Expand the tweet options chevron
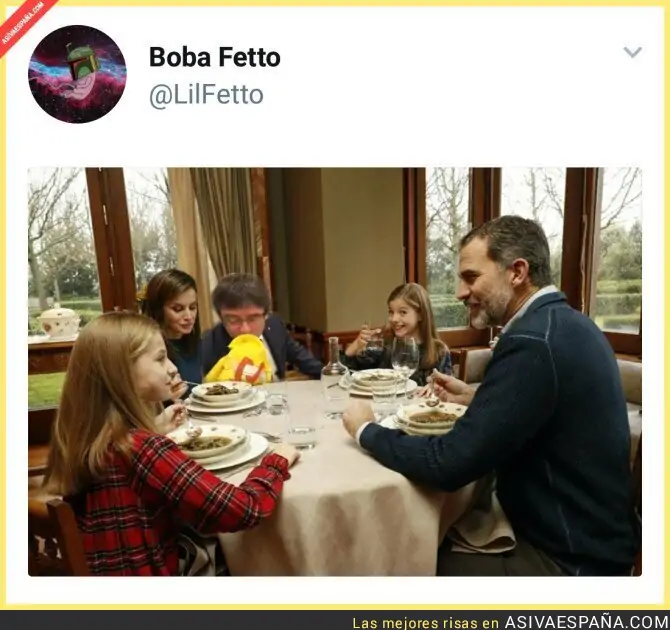Image resolution: width=670 pixels, height=630 pixels. tap(632, 52)
